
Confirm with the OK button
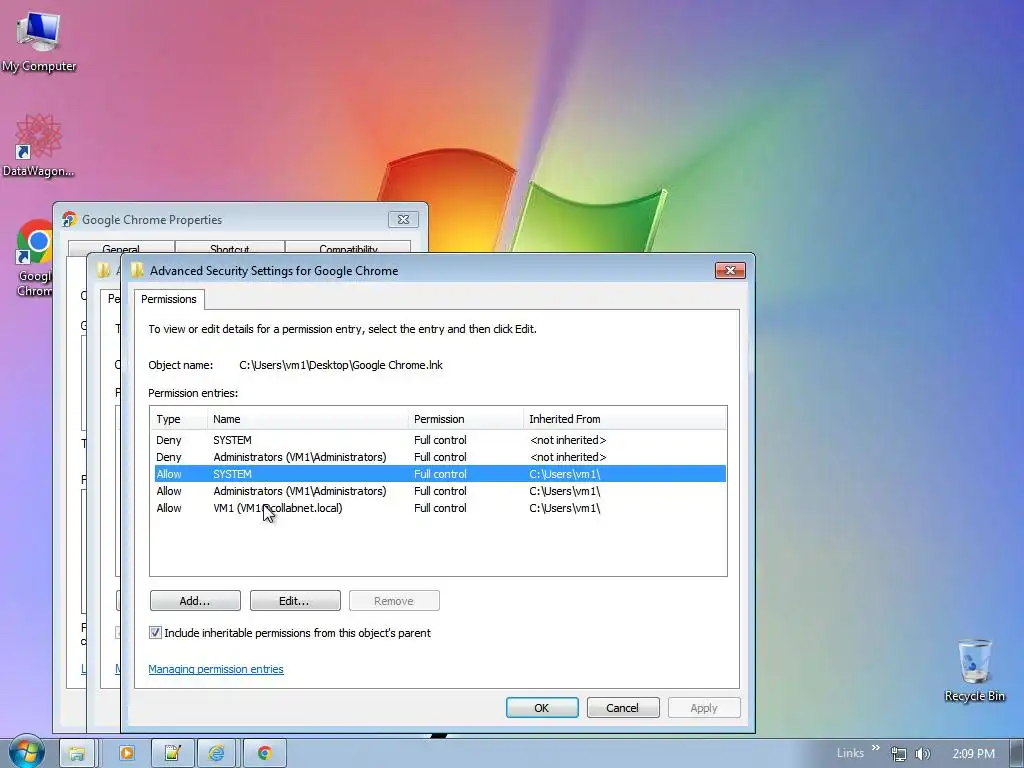542,707
